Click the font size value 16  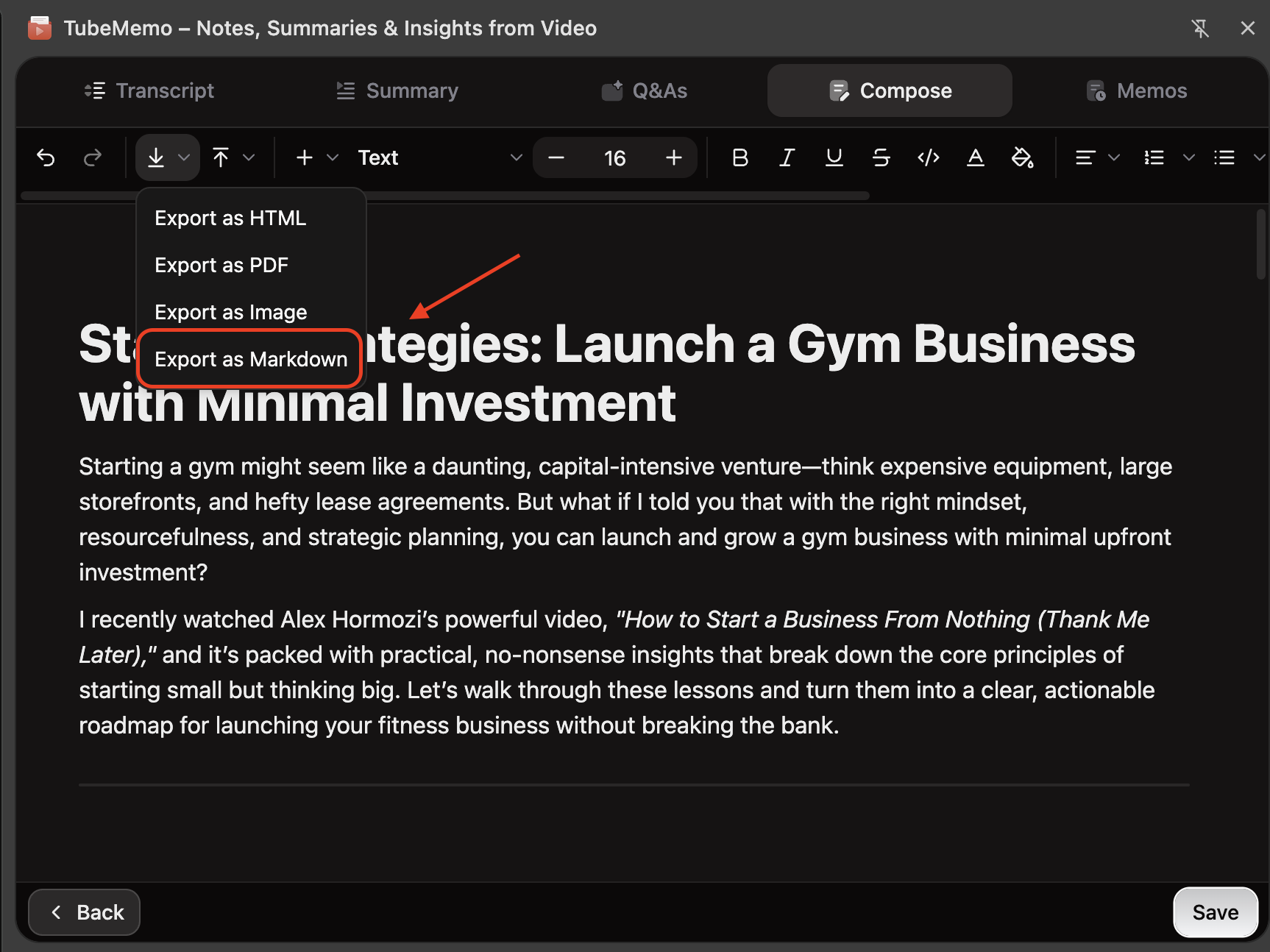(x=614, y=158)
